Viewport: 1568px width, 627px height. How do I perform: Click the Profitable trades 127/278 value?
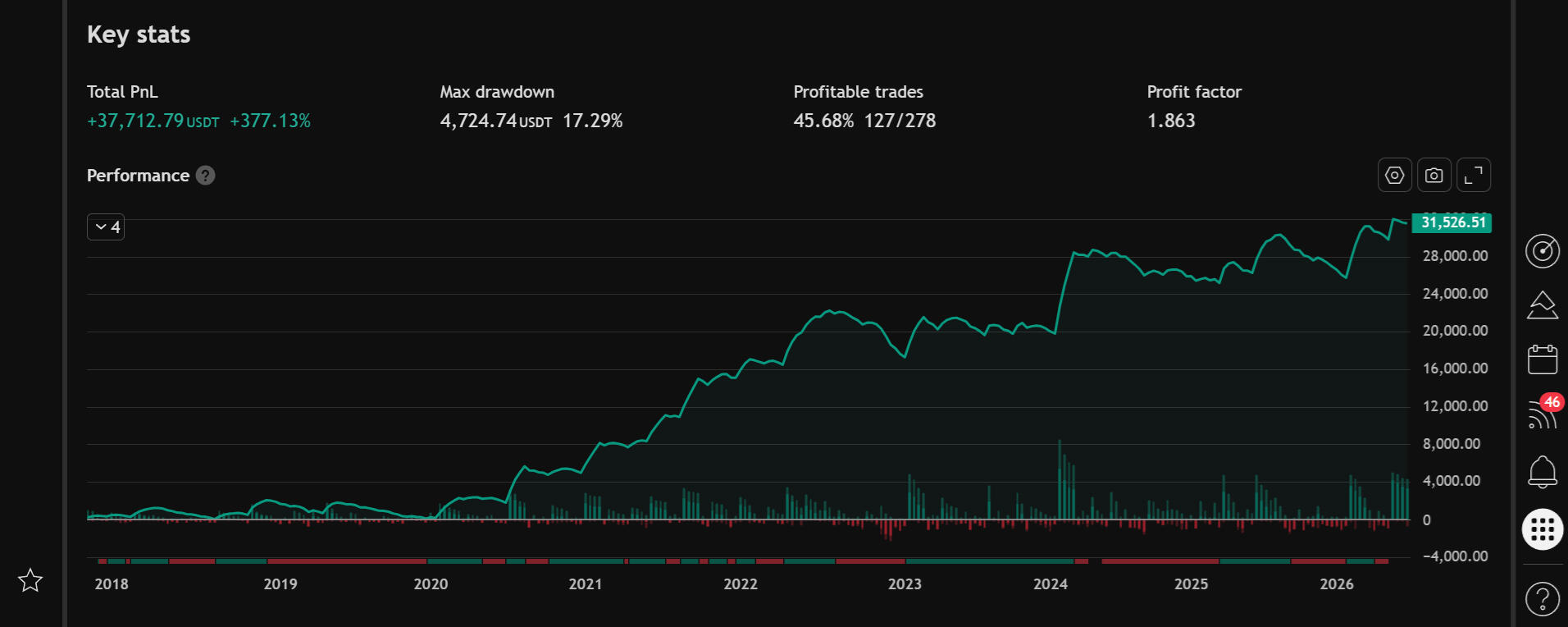[900, 121]
